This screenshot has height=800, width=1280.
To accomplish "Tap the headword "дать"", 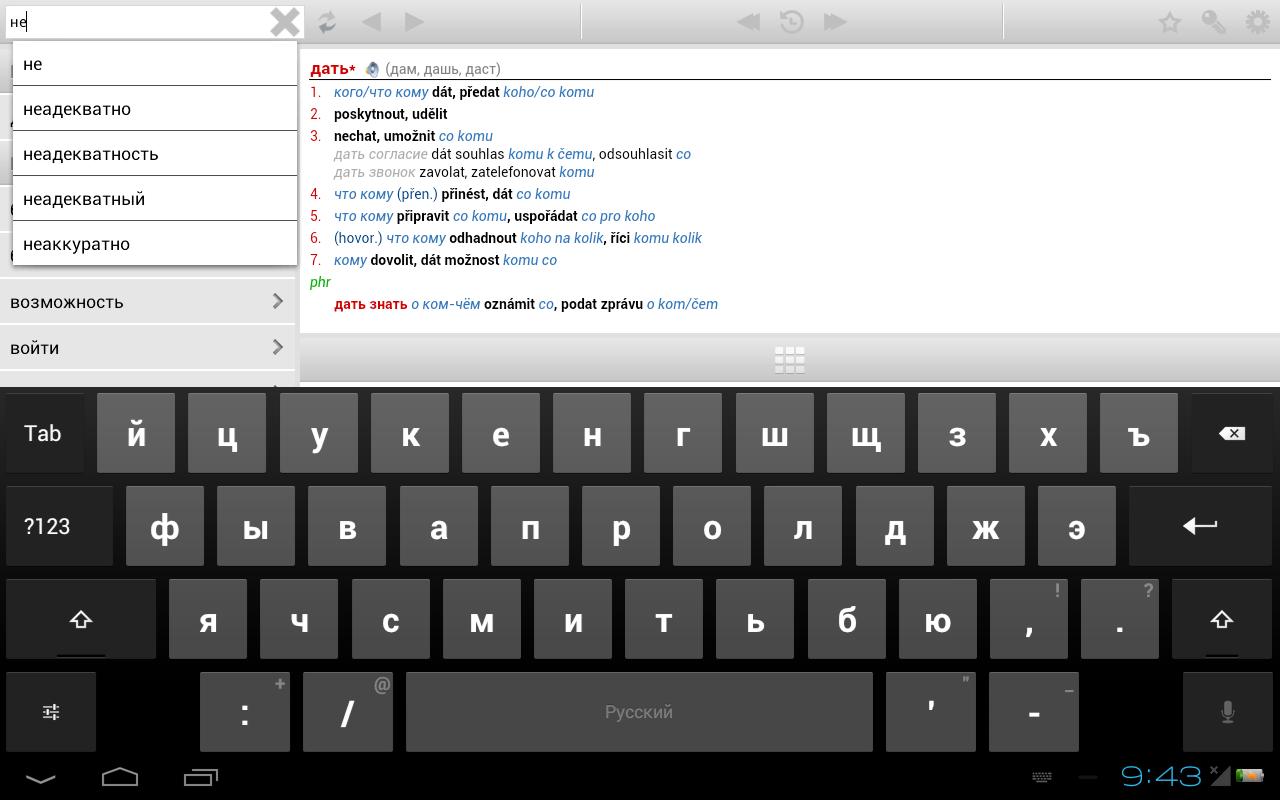I will (x=329, y=69).
